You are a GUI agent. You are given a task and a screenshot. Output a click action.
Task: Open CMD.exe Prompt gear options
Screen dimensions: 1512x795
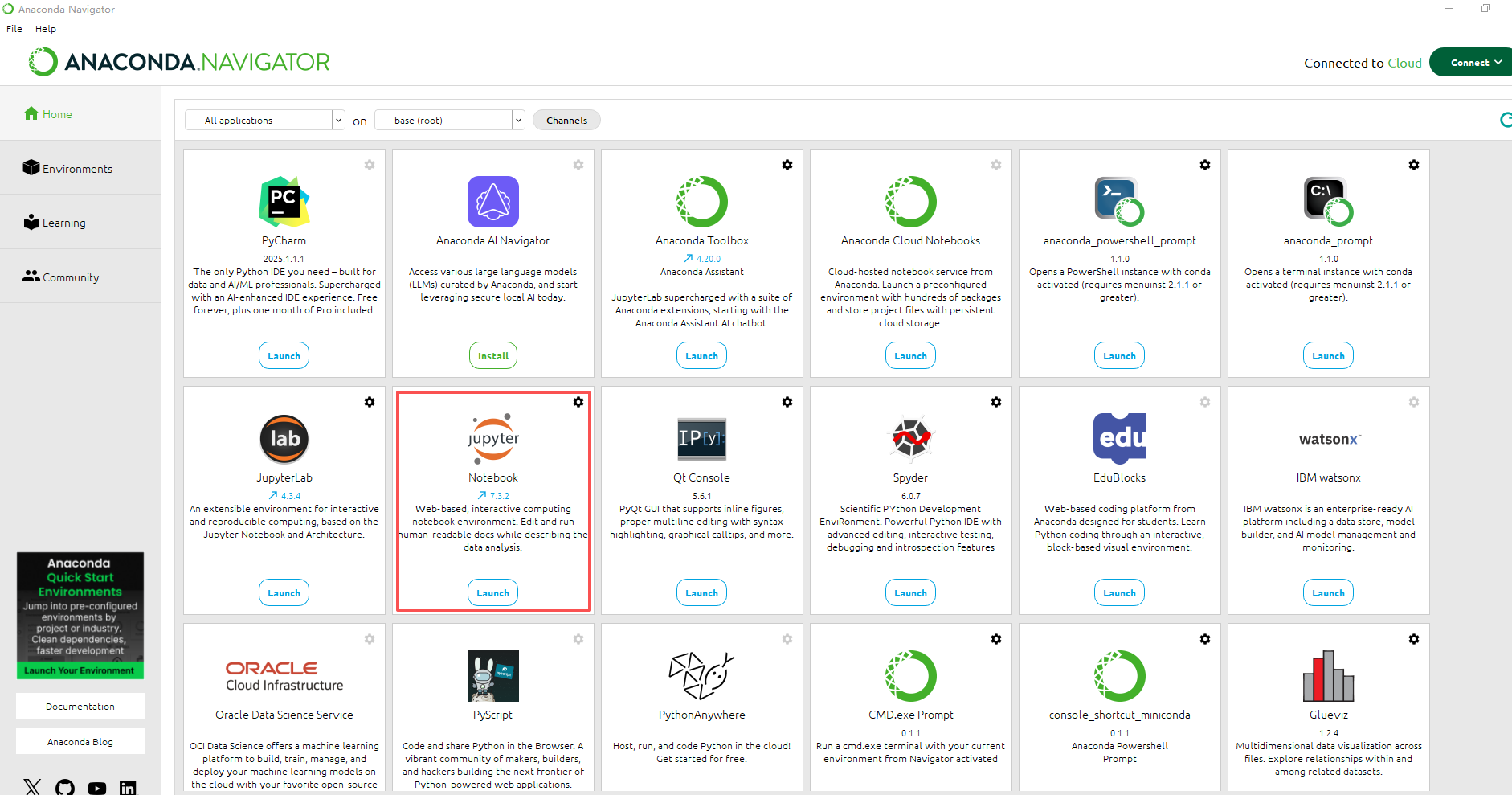[x=996, y=639]
